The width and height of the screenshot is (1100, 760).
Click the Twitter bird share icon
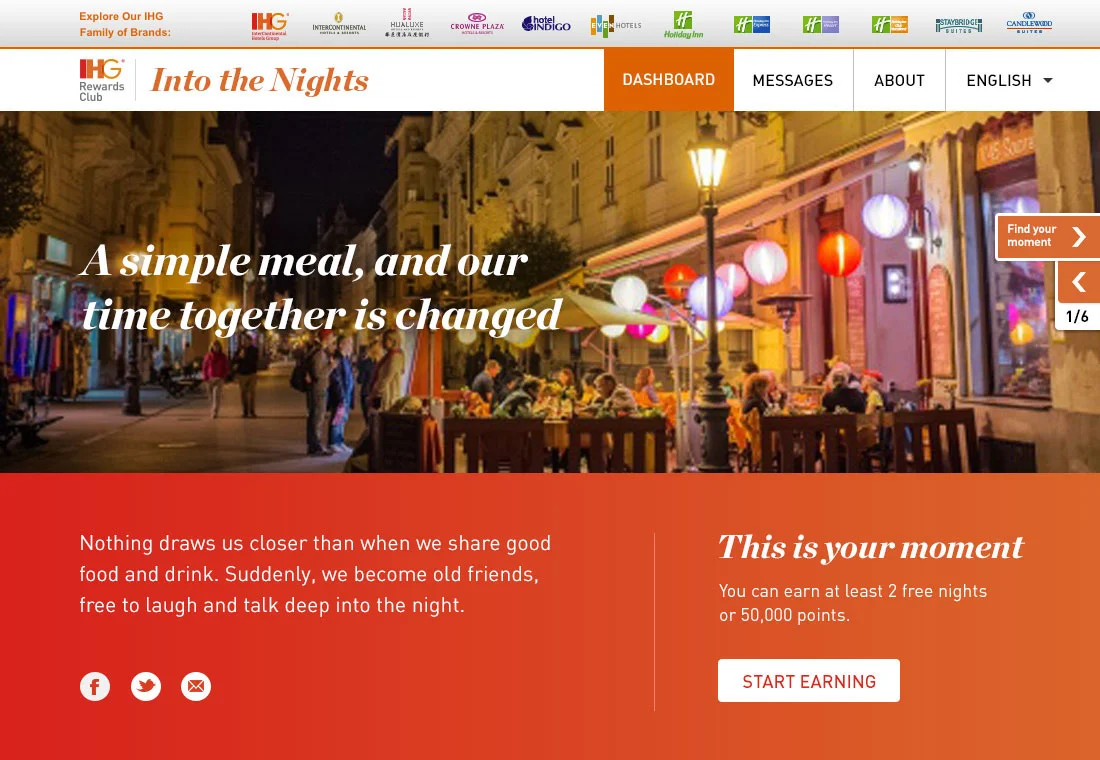[x=146, y=686]
